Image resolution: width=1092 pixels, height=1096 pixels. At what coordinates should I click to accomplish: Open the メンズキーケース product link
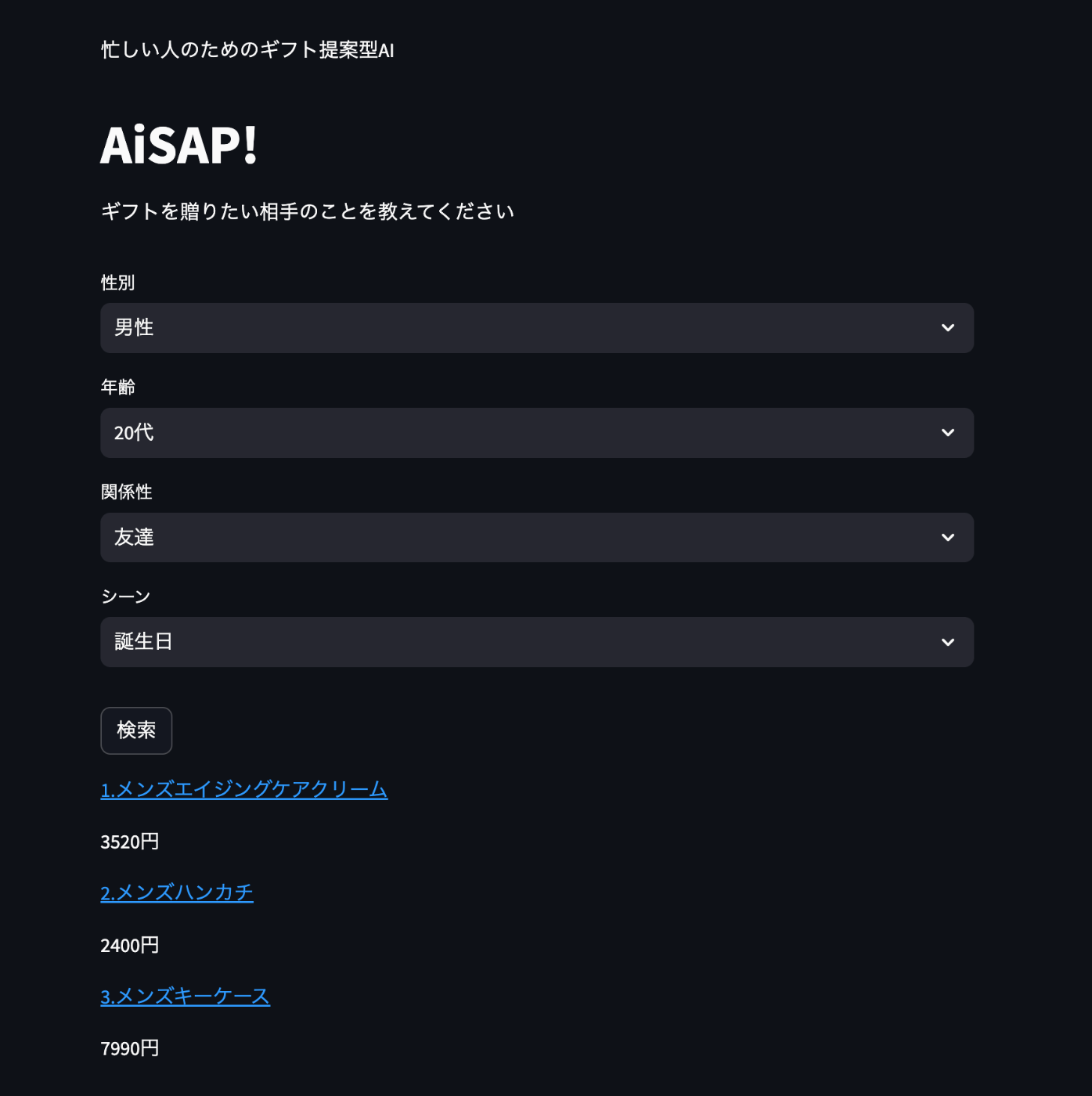click(185, 996)
